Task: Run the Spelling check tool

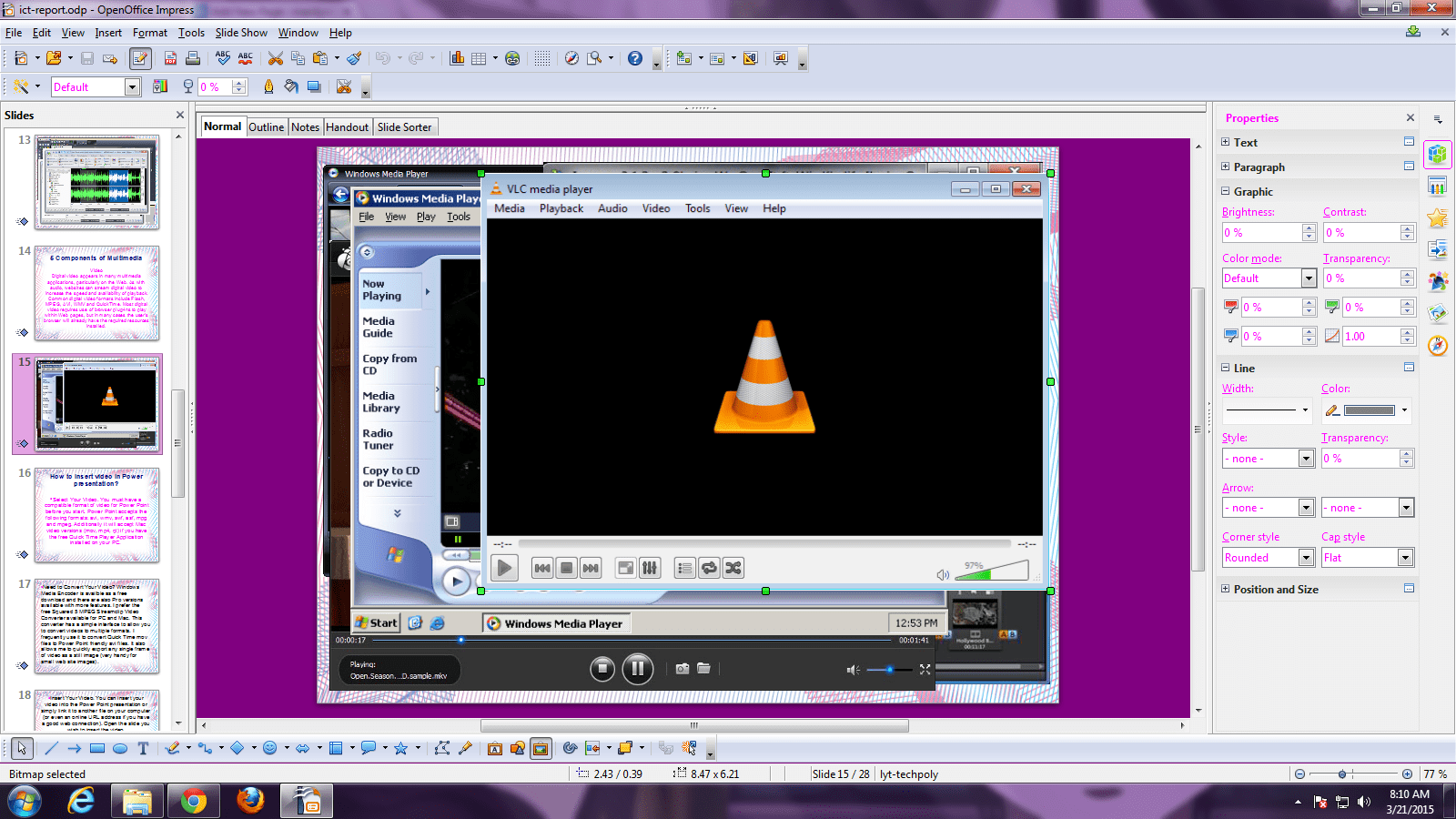Action: pos(223,58)
